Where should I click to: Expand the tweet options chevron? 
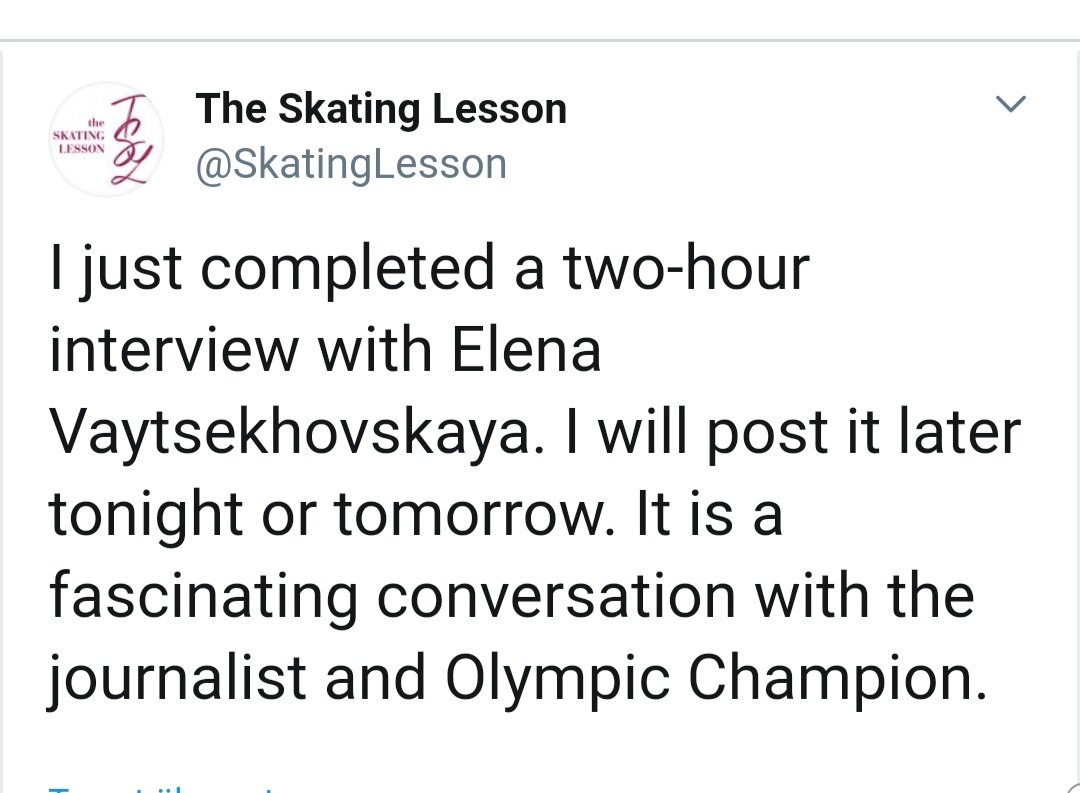point(1012,104)
